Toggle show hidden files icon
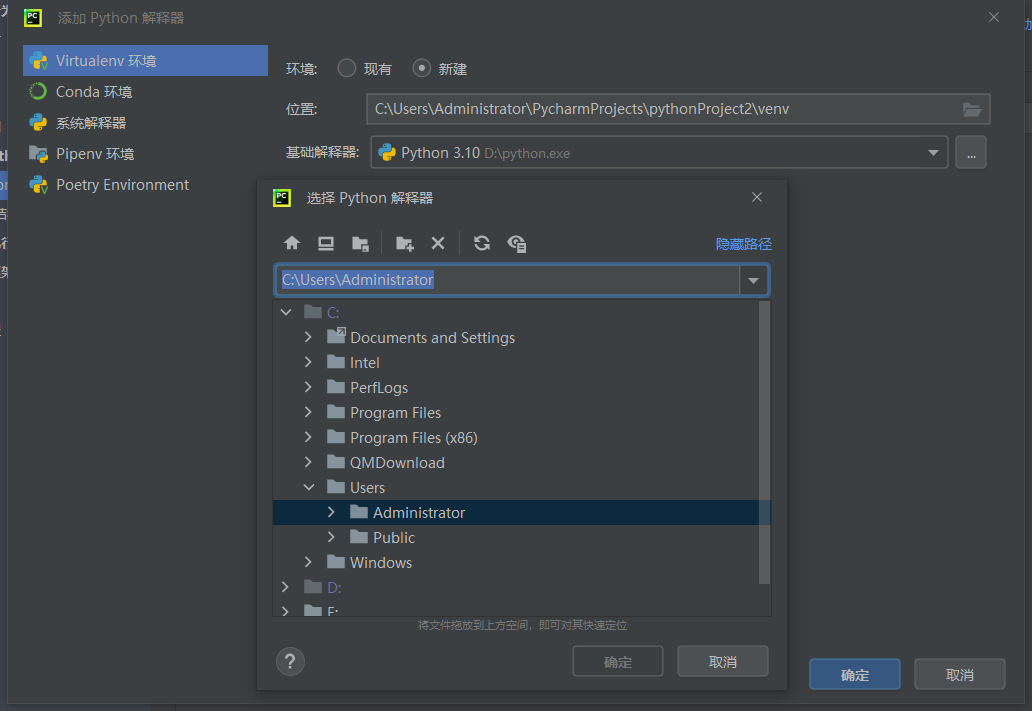The width and height of the screenshot is (1032, 711). 517,244
